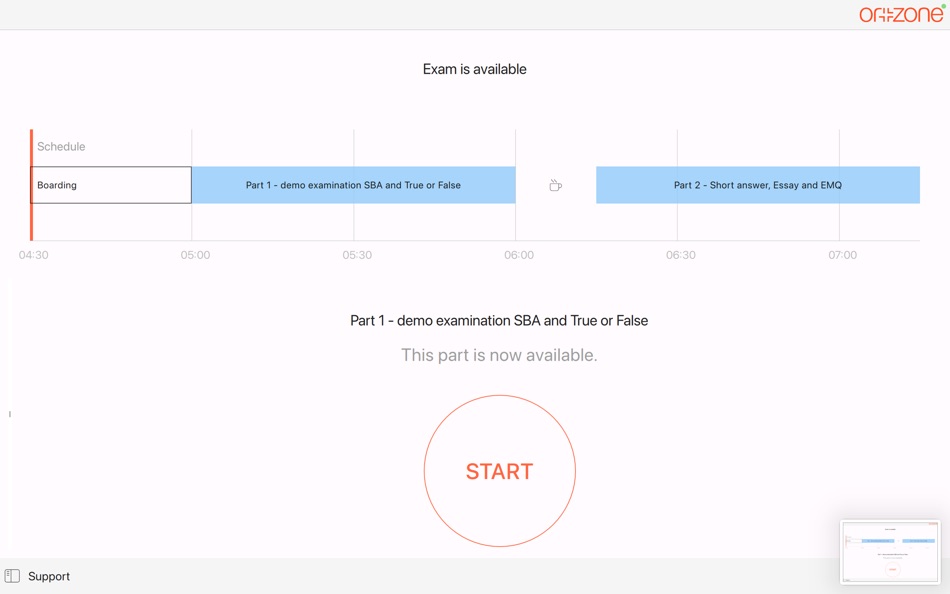Click the support panel icon
950x594 pixels.
click(x=12, y=576)
